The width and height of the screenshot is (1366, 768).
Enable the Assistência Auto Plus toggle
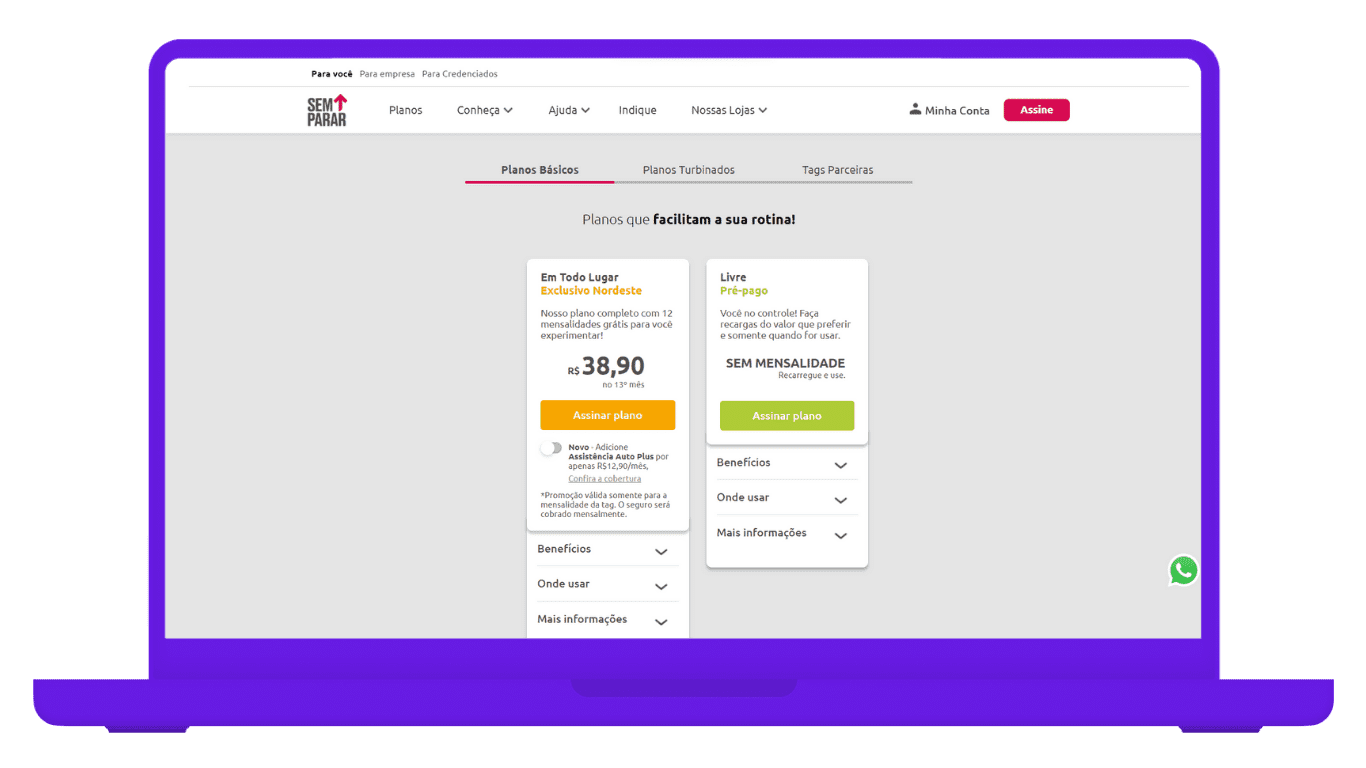point(551,448)
